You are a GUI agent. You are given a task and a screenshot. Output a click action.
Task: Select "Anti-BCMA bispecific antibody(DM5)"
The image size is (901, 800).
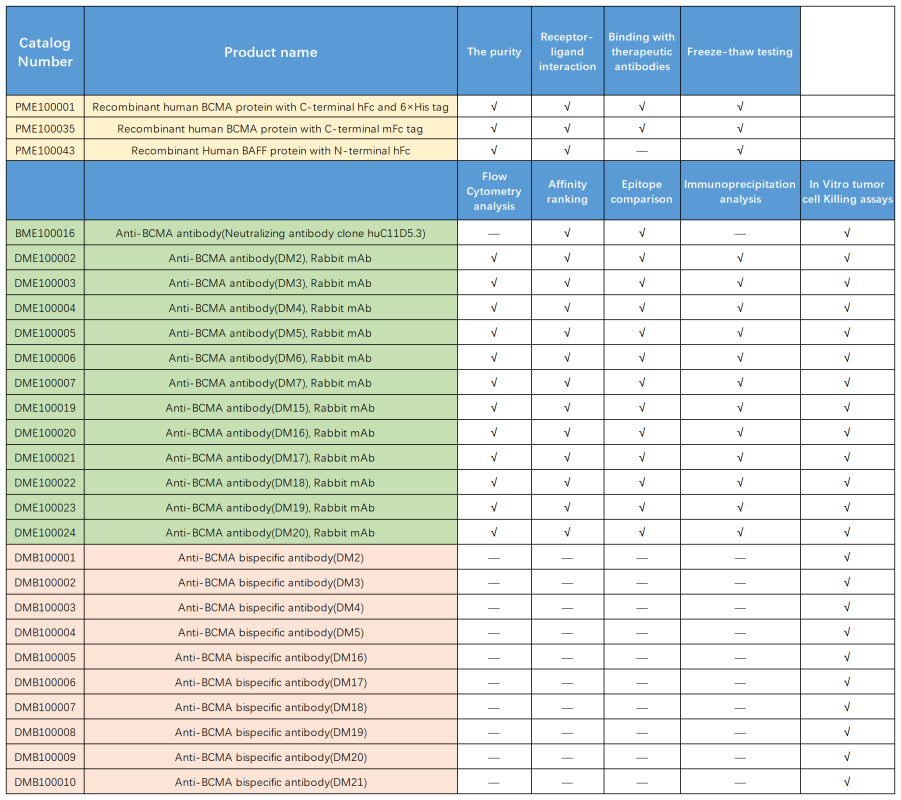(x=271, y=633)
